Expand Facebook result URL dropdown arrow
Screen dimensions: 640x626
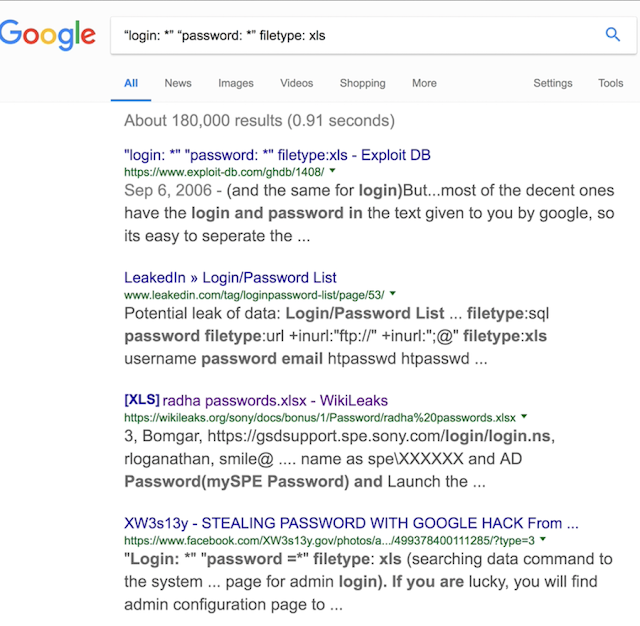coord(541,540)
